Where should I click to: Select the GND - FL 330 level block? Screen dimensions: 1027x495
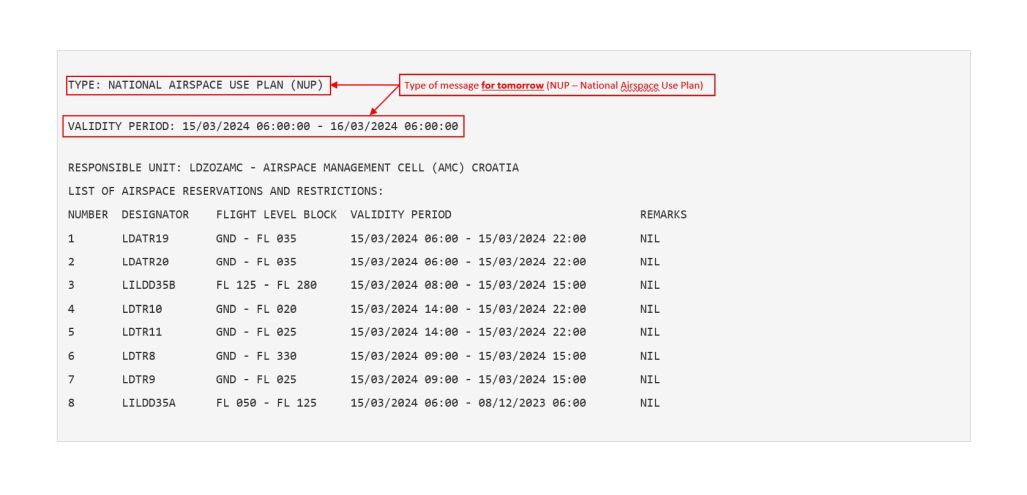[x=256, y=356]
